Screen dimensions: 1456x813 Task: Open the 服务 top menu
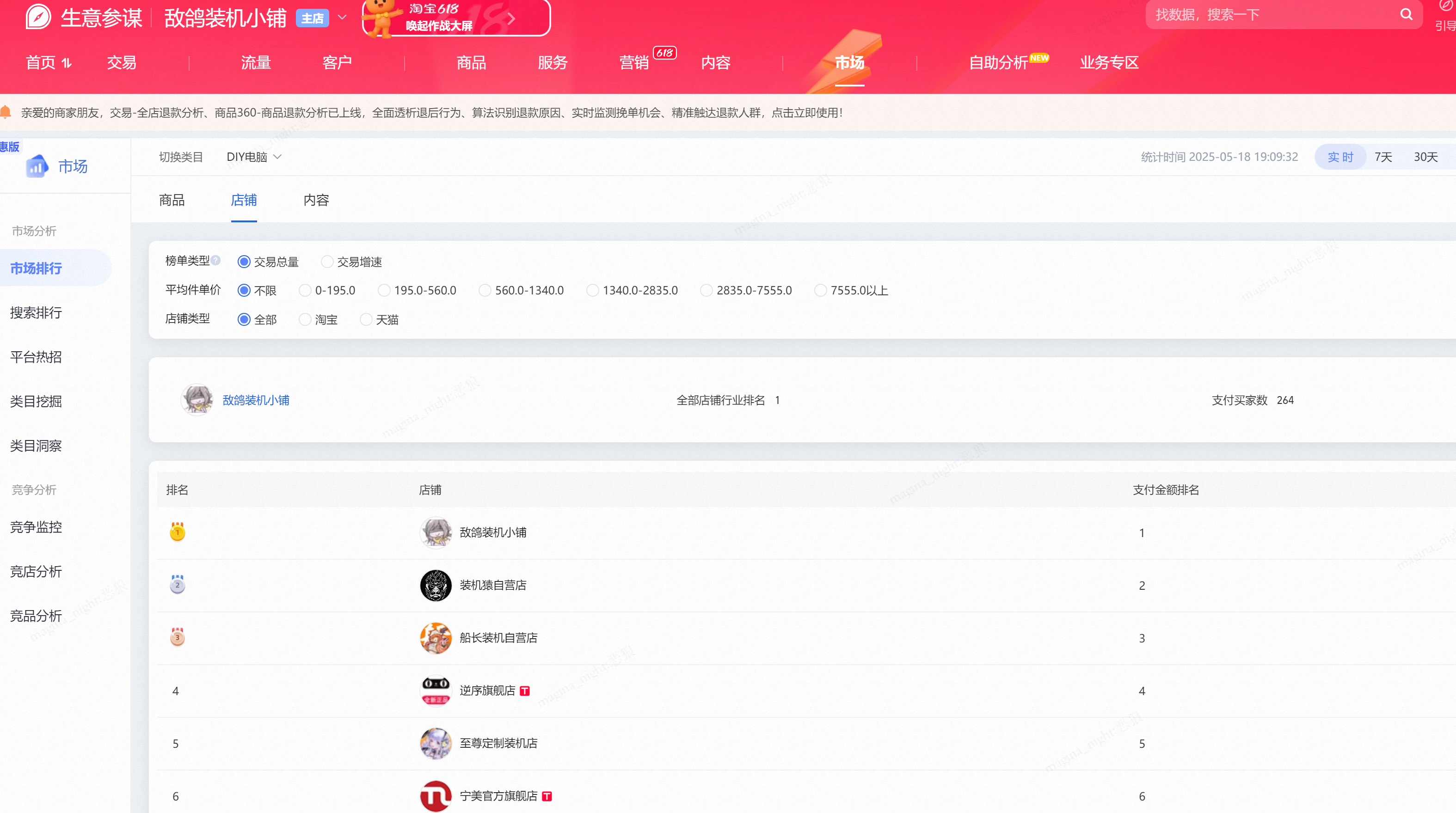pyautogui.click(x=553, y=63)
